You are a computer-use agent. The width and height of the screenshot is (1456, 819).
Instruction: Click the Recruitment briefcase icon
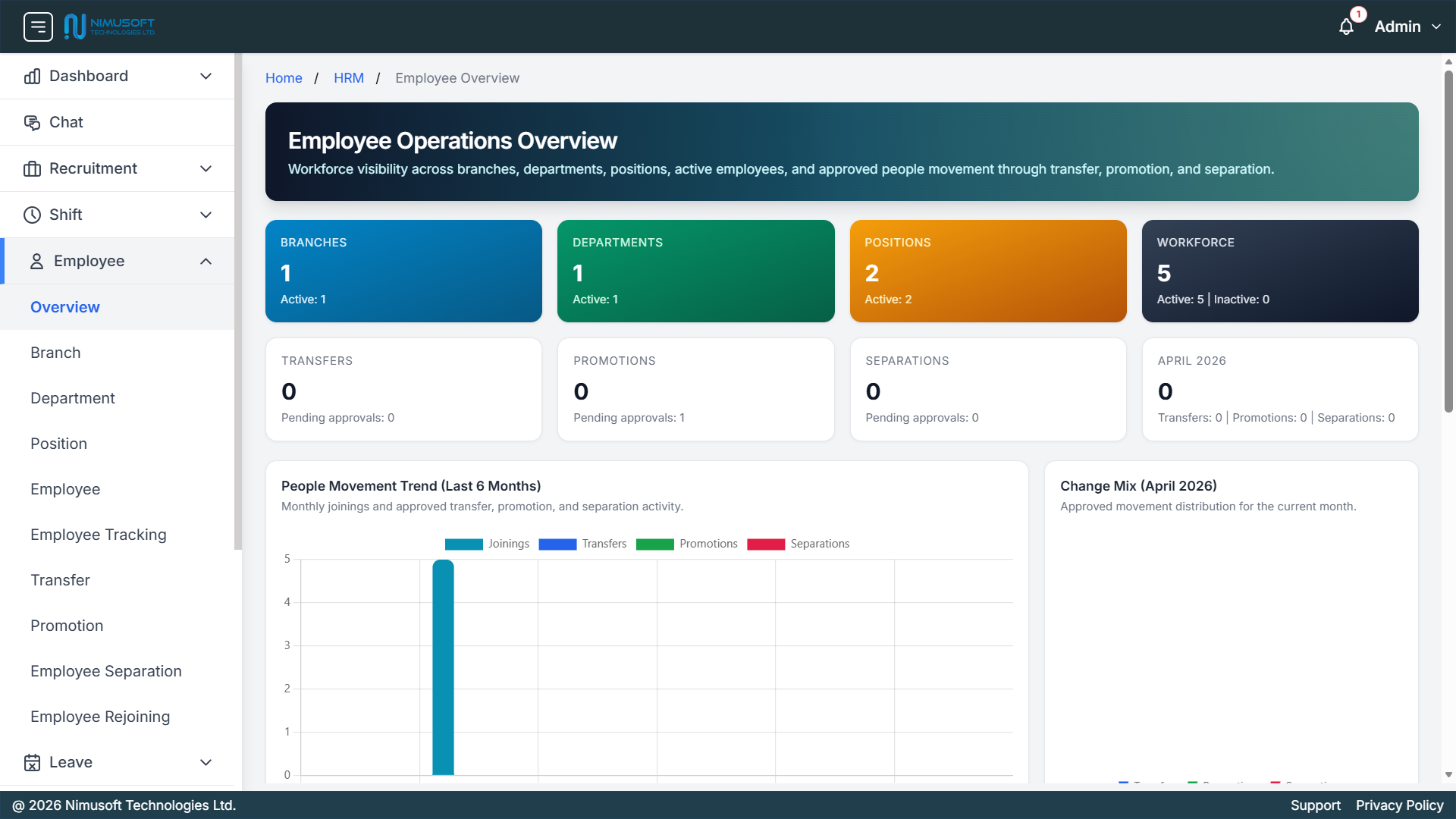tap(32, 168)
